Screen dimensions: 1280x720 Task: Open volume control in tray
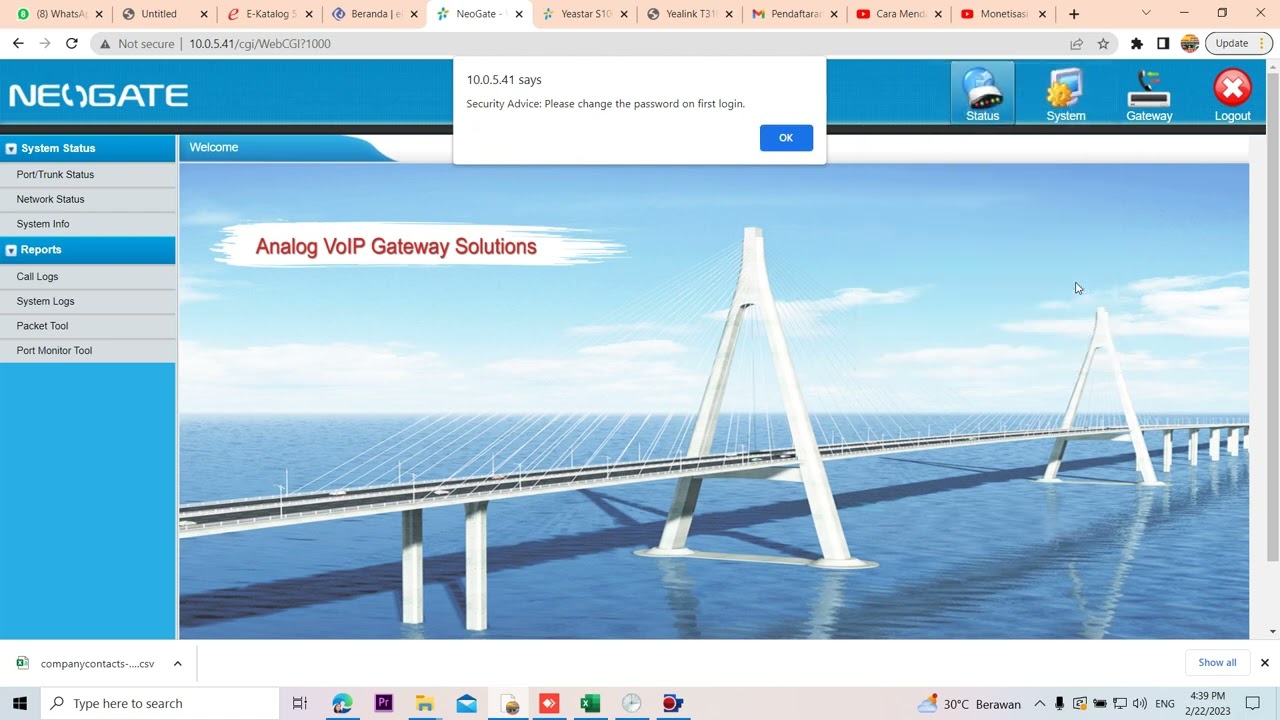point(1140,703)
